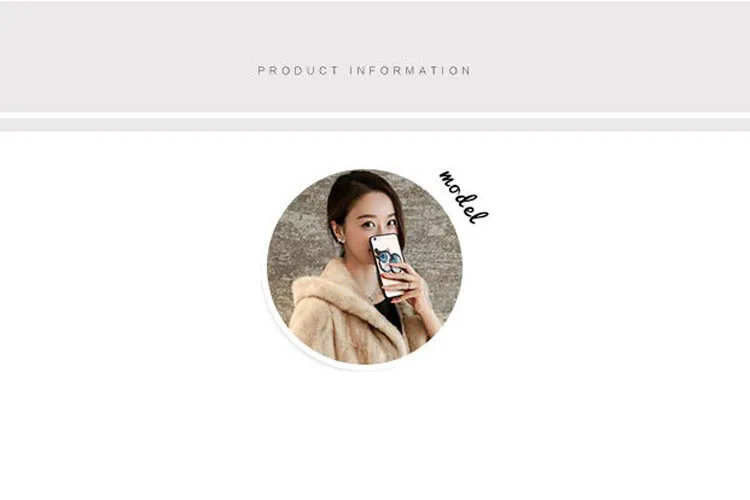Select the word INFORMATION in the banner
This screenshot has width=750, height=500.
[x=410, y=71]
